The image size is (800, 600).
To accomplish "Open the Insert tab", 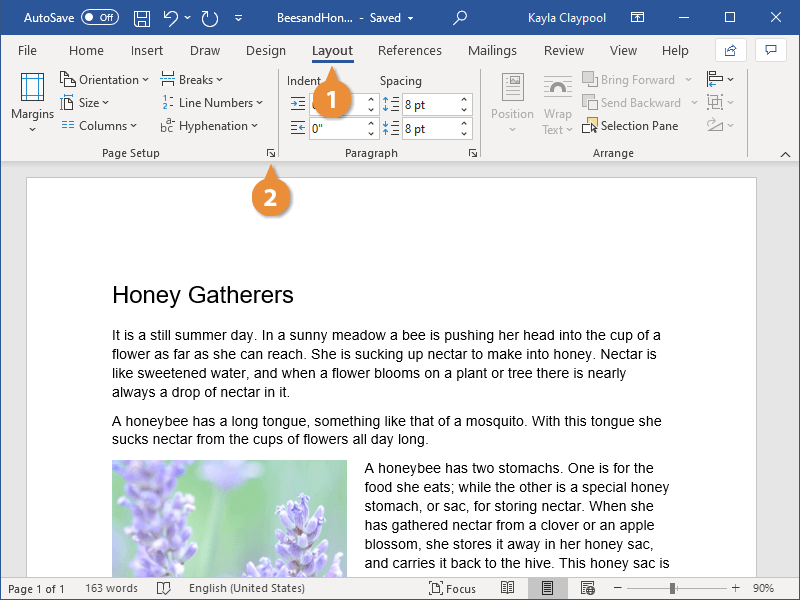I will [147, 51].
